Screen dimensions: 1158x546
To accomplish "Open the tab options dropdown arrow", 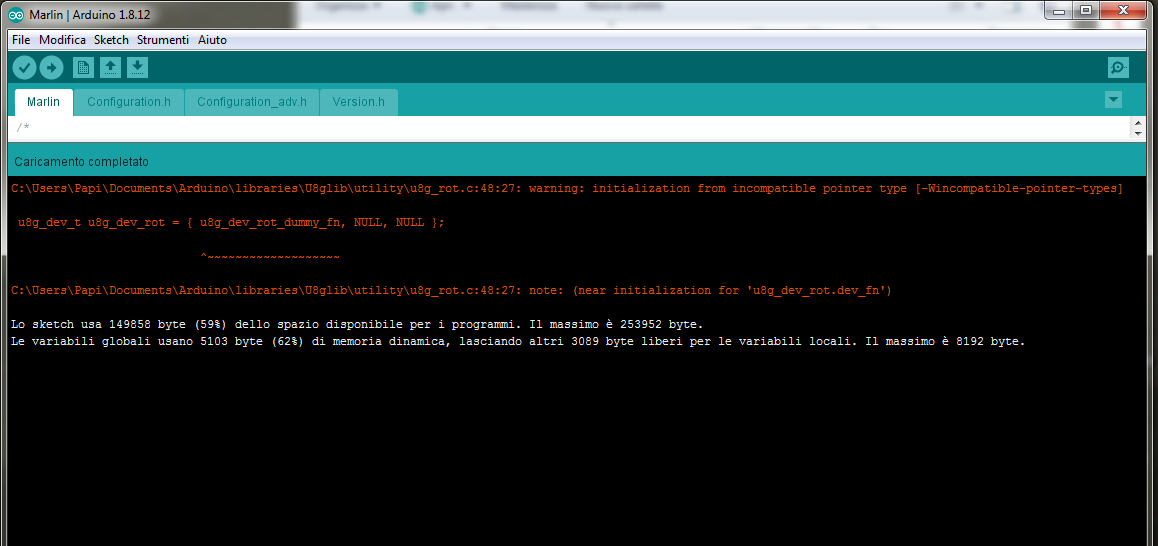I will click(1113, 100).
